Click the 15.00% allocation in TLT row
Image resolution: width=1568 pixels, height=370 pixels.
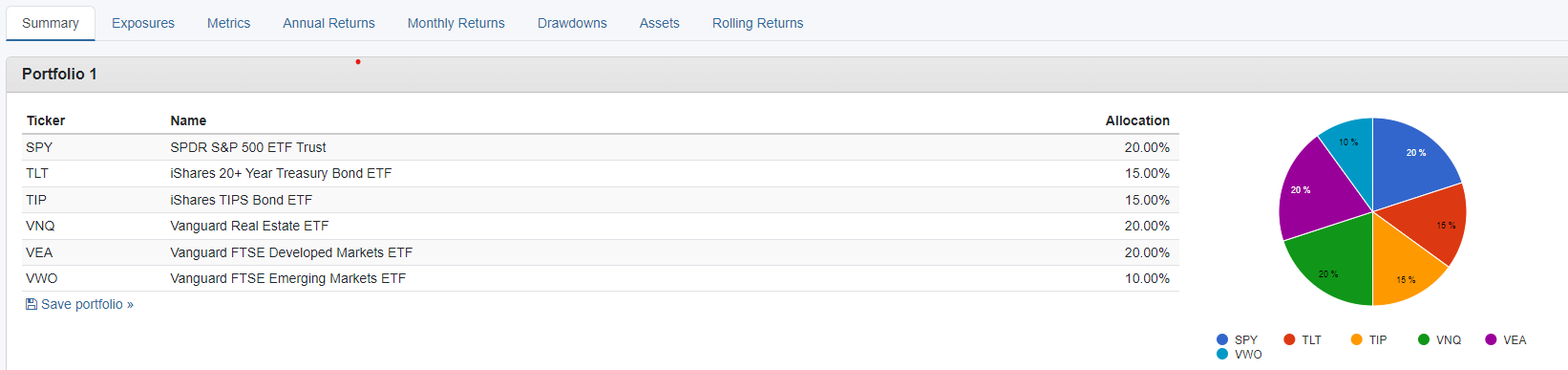pos(1147,173)
